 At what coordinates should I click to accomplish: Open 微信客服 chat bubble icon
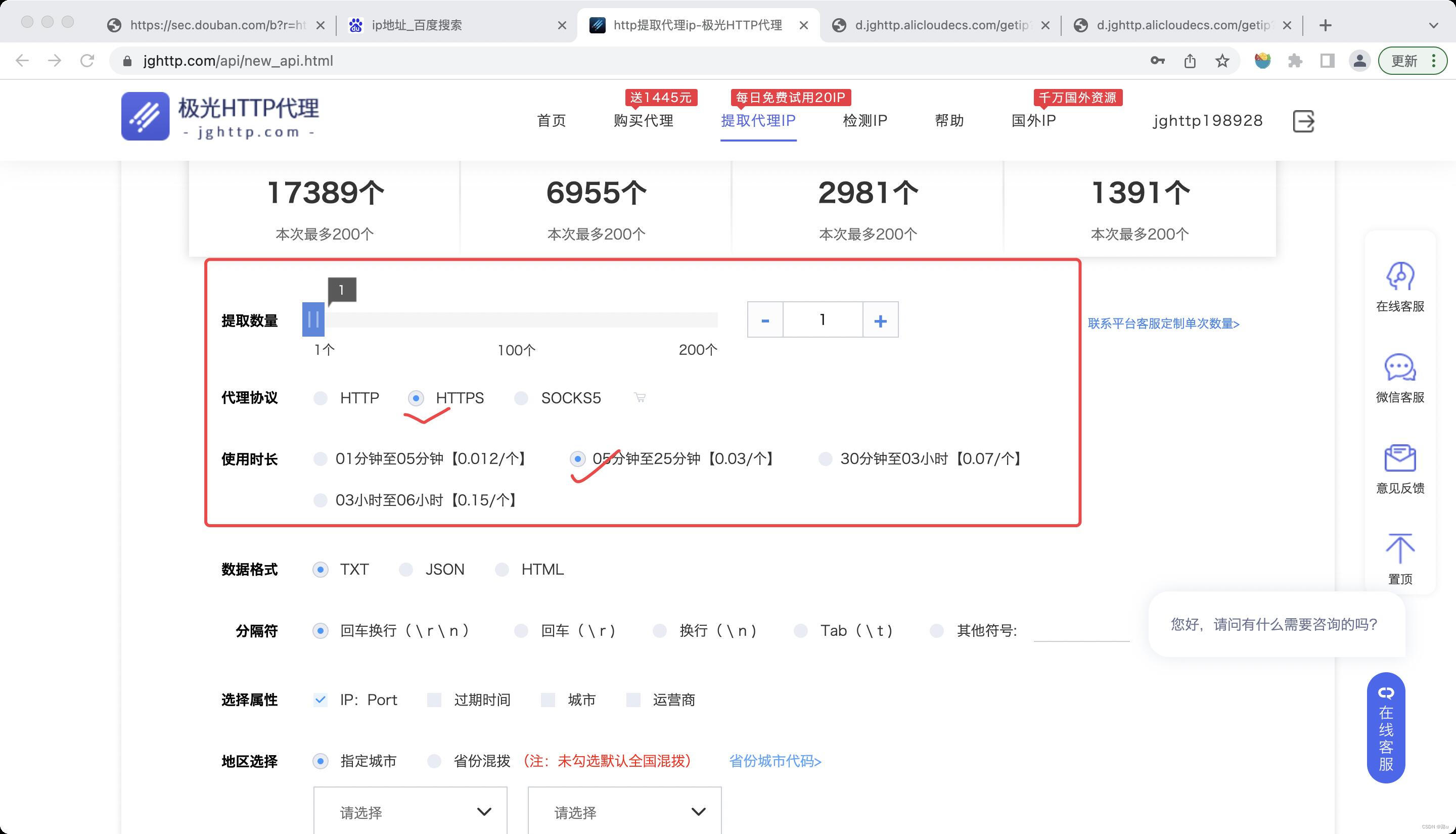click(1400, 367)
